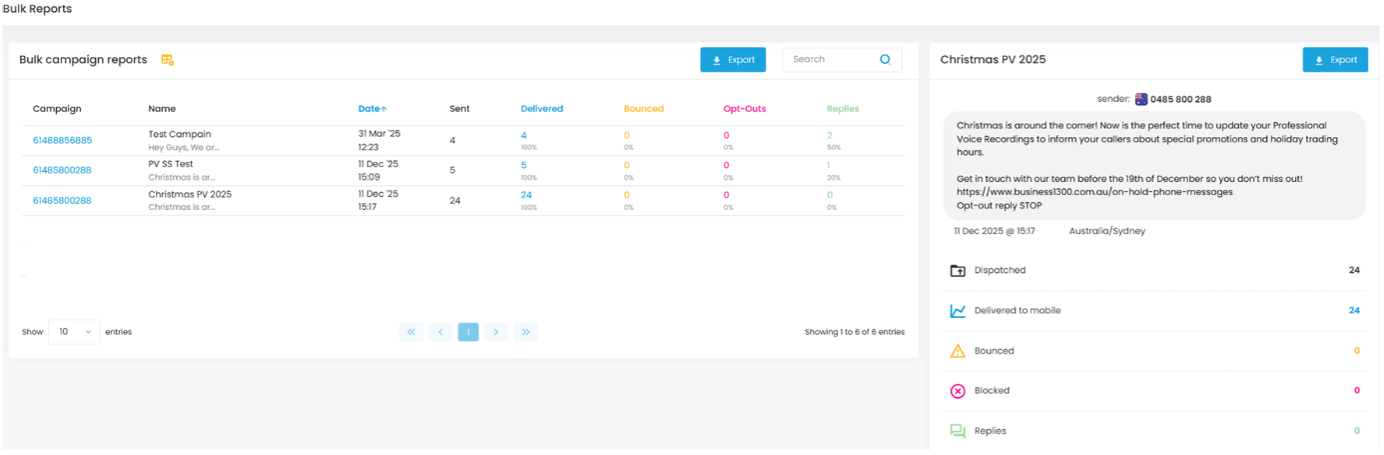The image size is (1384, 455).
Task: Click the Australian flag sender icon
Action: point(1140,99)
